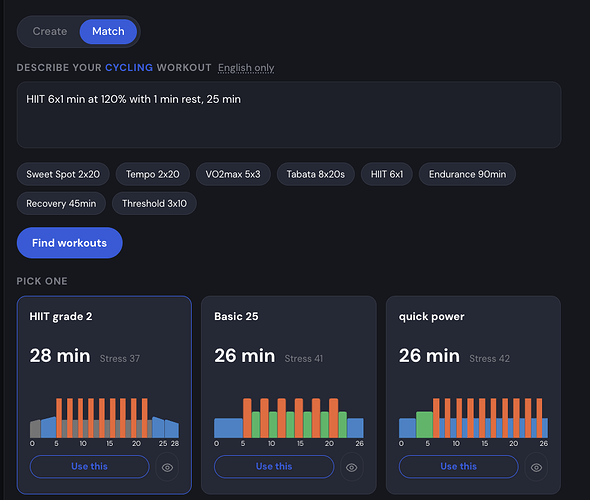Image resolution: width=590 pixels, height=500 pixels.
Task: Click the Find workouts button
Action: pos(70,243)
